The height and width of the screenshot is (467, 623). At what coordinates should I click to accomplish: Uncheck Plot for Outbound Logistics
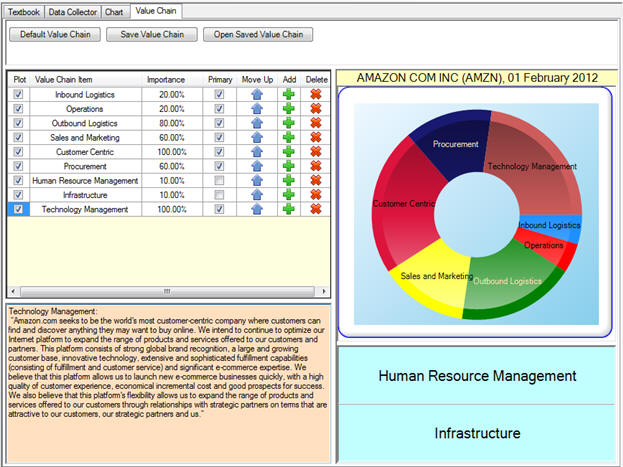tap(18, 123)
